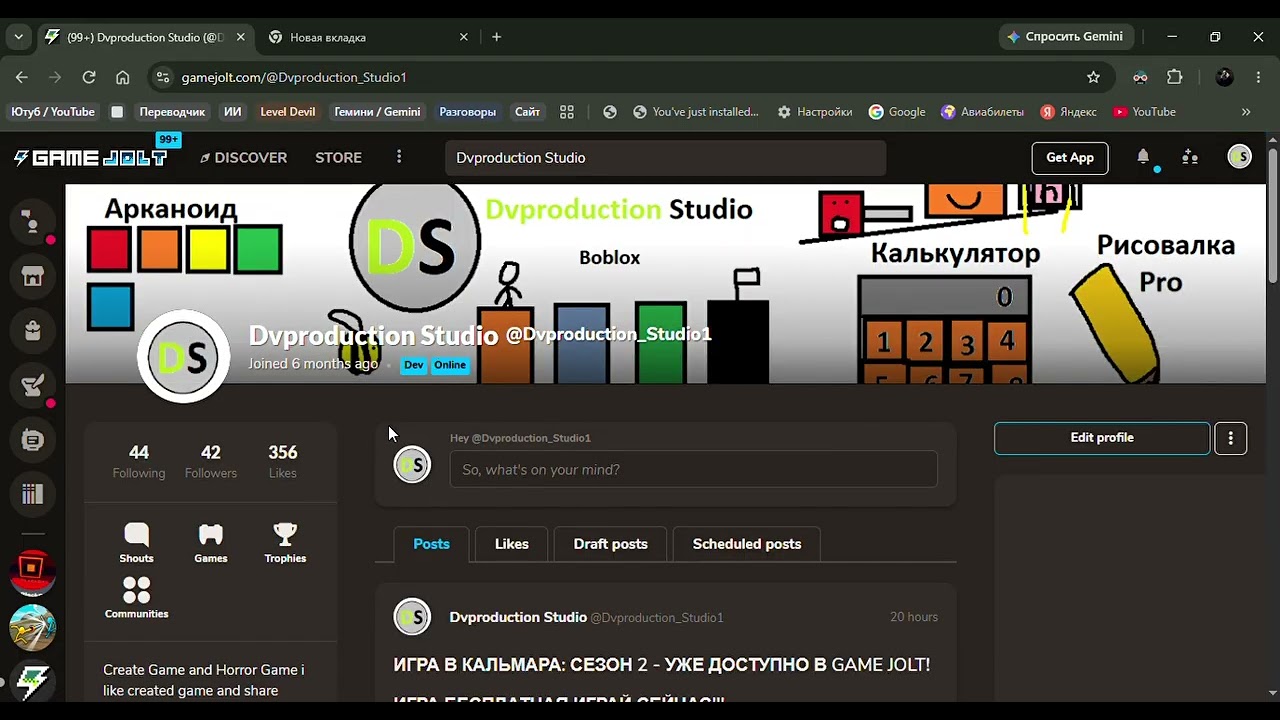
Task: Open the Game Jolt chat sidebar icon
Action: tap(33, 222)
